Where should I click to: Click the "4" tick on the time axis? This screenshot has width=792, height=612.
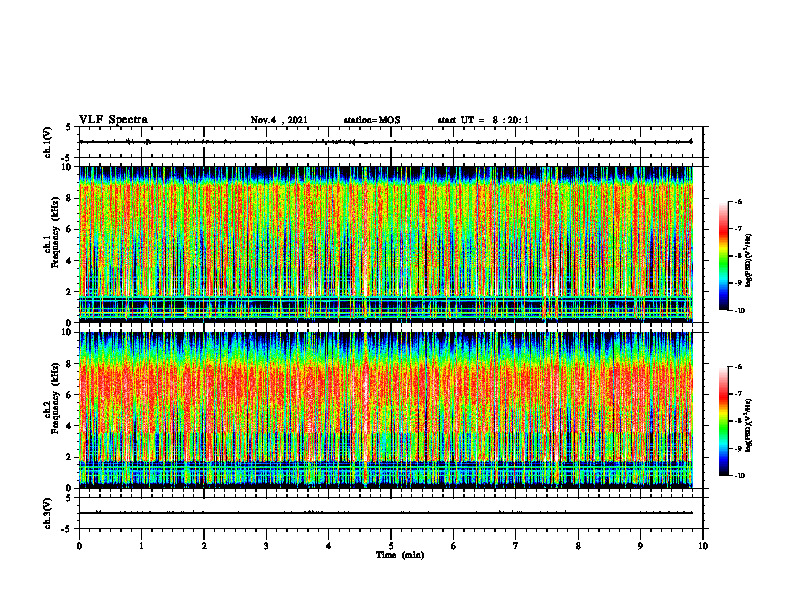(329, 546)
